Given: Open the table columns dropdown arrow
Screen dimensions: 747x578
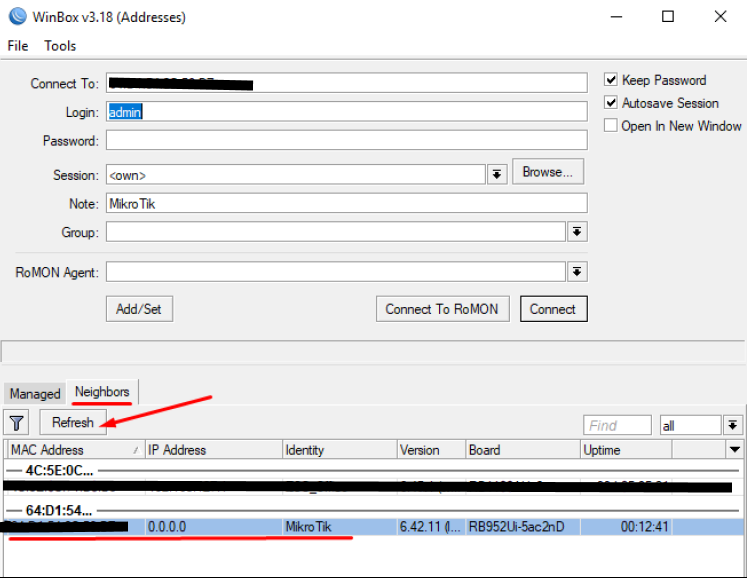Looking at the screenshot, I should pos(735,449).
